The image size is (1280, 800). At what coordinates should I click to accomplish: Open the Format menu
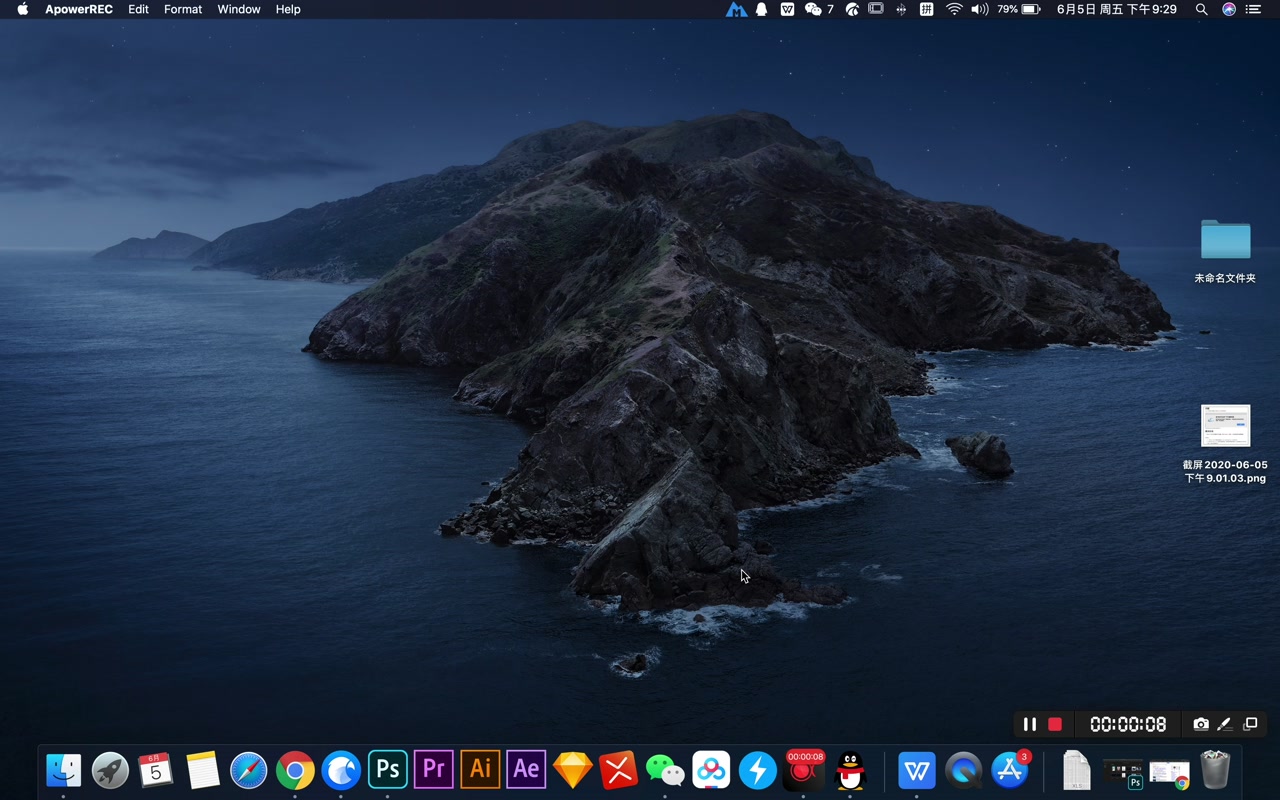(183, 9)
